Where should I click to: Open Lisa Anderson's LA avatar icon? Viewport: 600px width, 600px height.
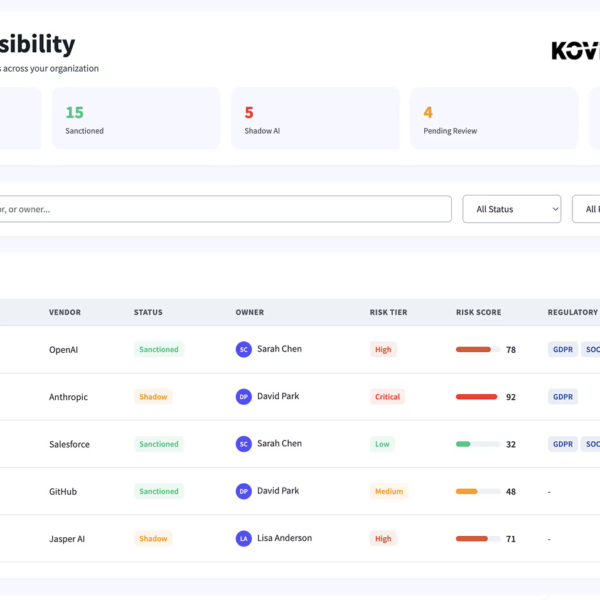point(243,538)
